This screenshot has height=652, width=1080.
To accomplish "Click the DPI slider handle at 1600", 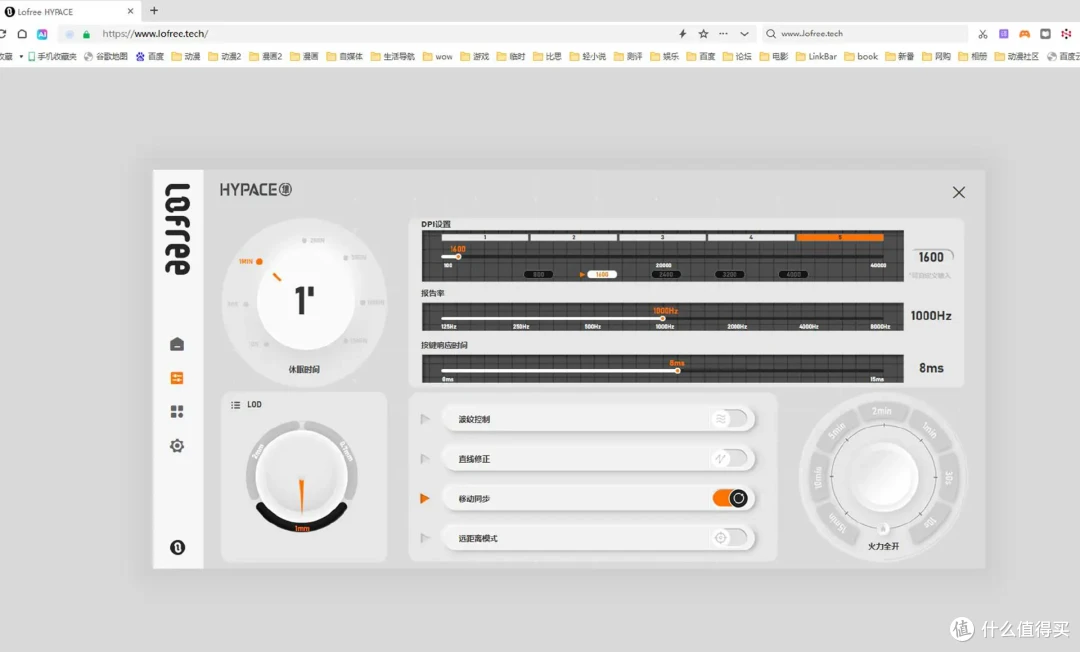I will (x=458, y=257).
